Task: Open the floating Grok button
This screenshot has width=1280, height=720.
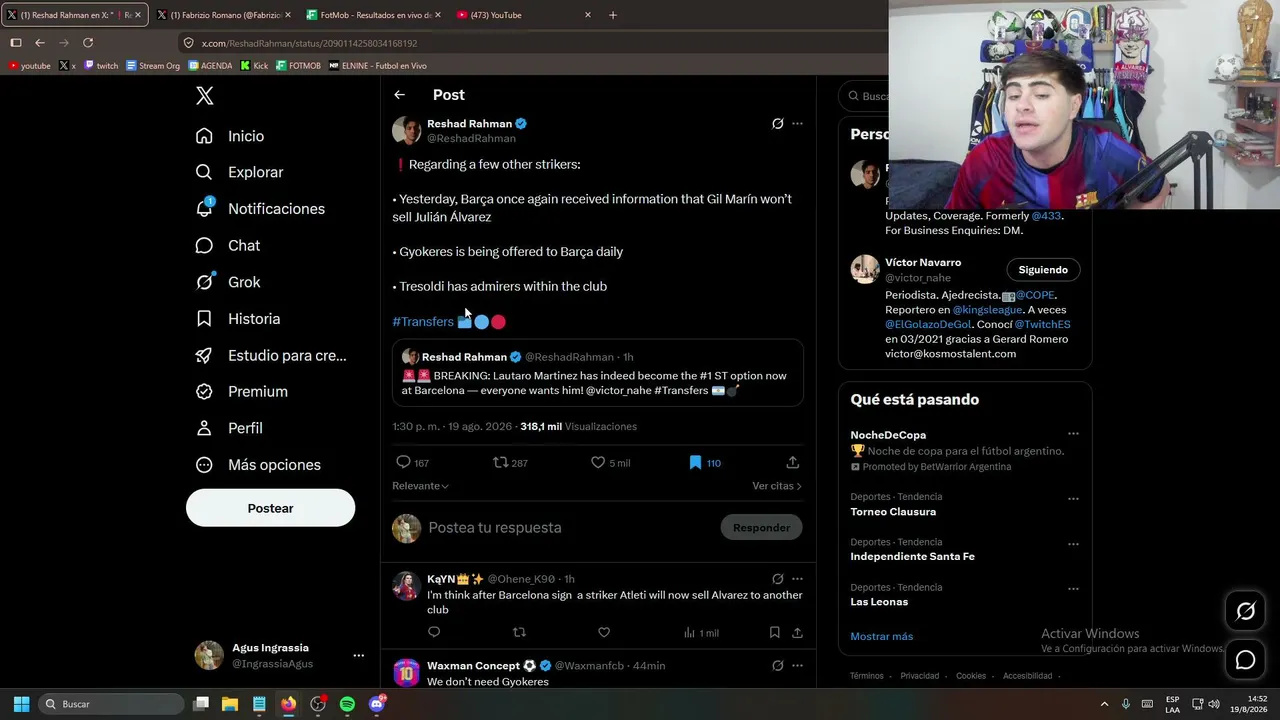Action: 1245,612
